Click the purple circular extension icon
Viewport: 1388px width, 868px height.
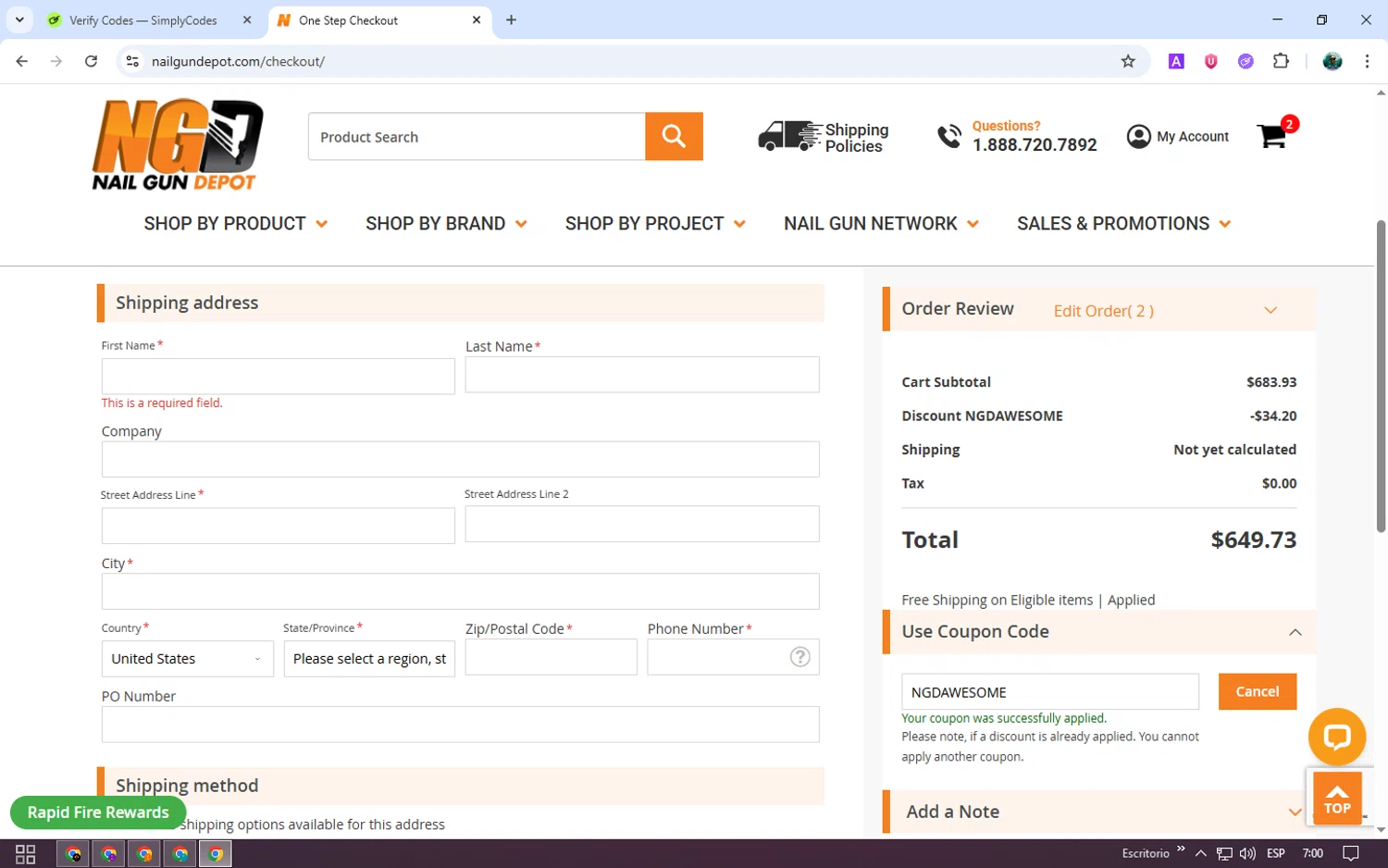pos(1245,61)
